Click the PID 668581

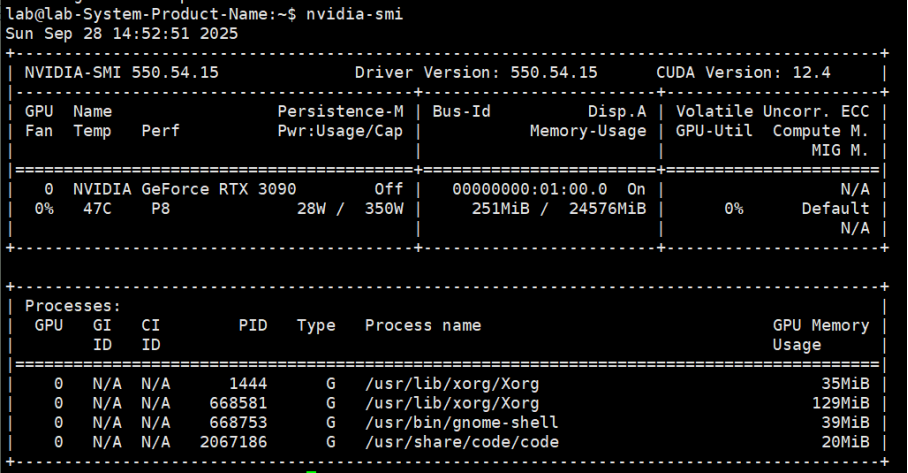point(238,403)
